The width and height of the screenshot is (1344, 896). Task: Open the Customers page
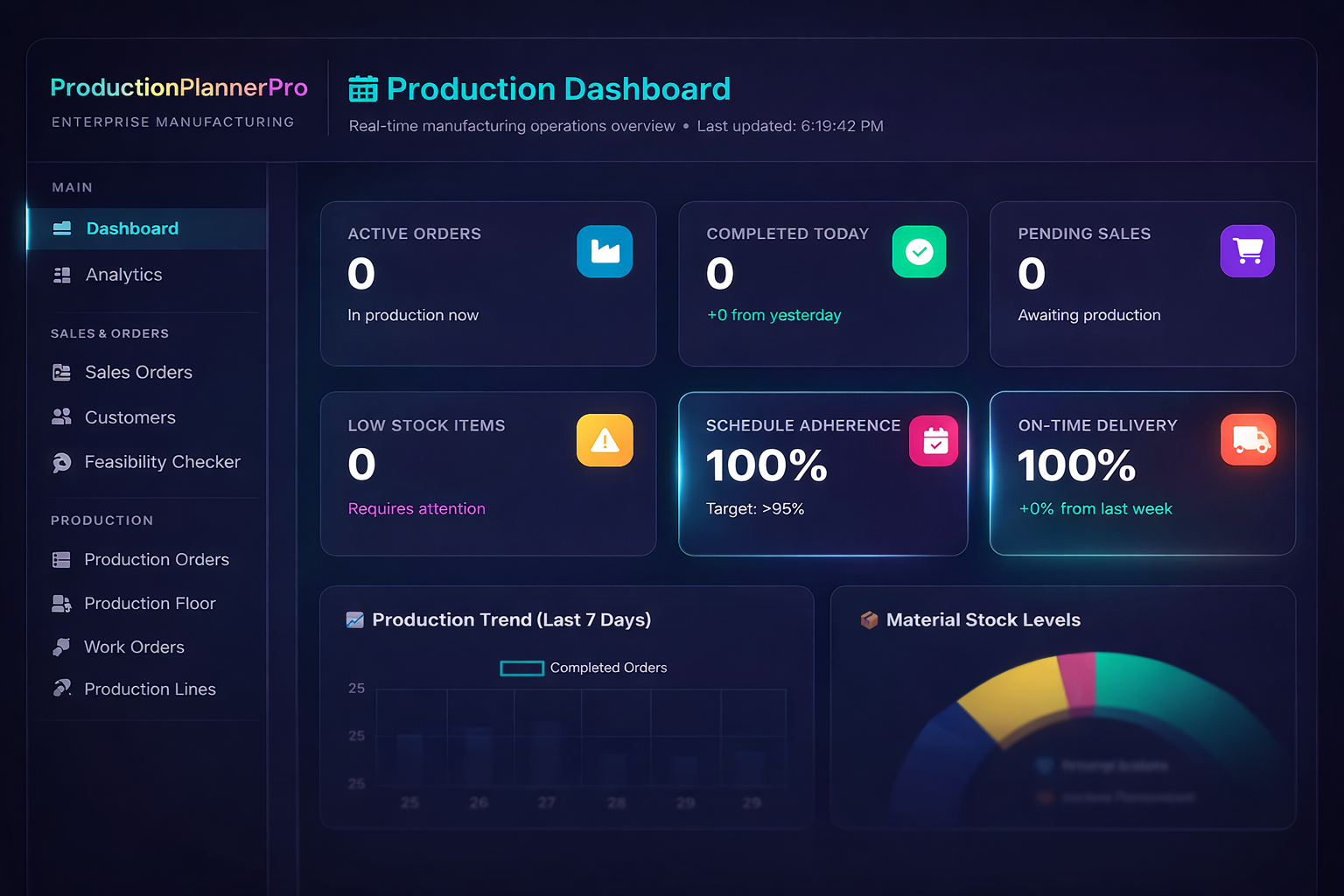point(129,417)
